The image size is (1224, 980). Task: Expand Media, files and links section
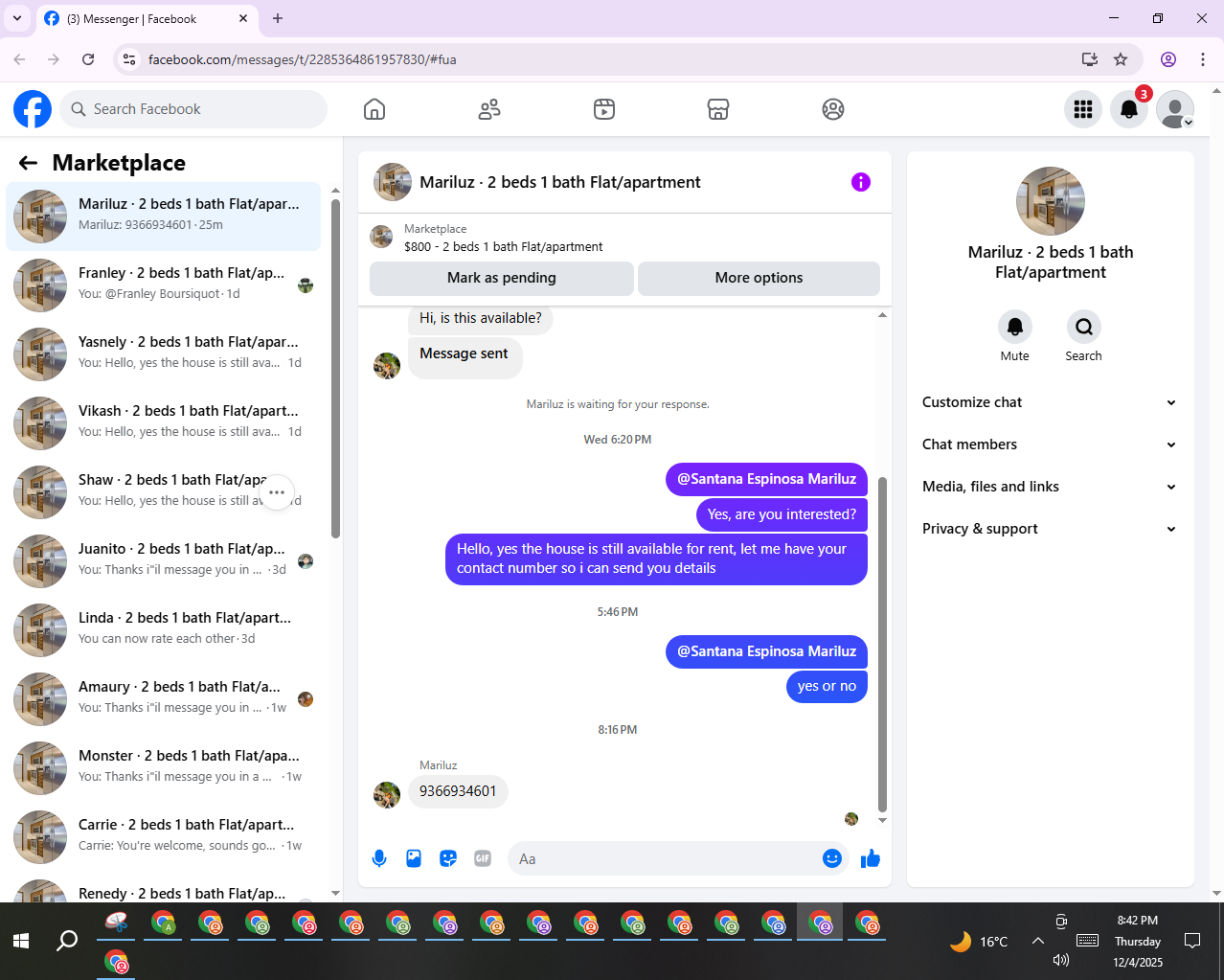pos(1051,487)
